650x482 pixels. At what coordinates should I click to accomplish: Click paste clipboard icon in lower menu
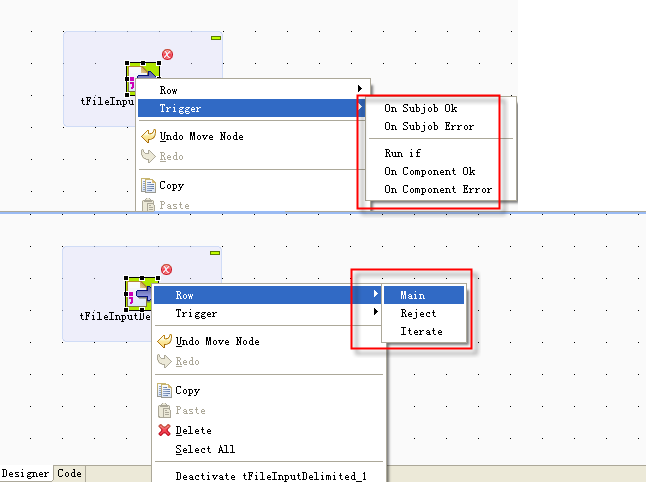165,410
